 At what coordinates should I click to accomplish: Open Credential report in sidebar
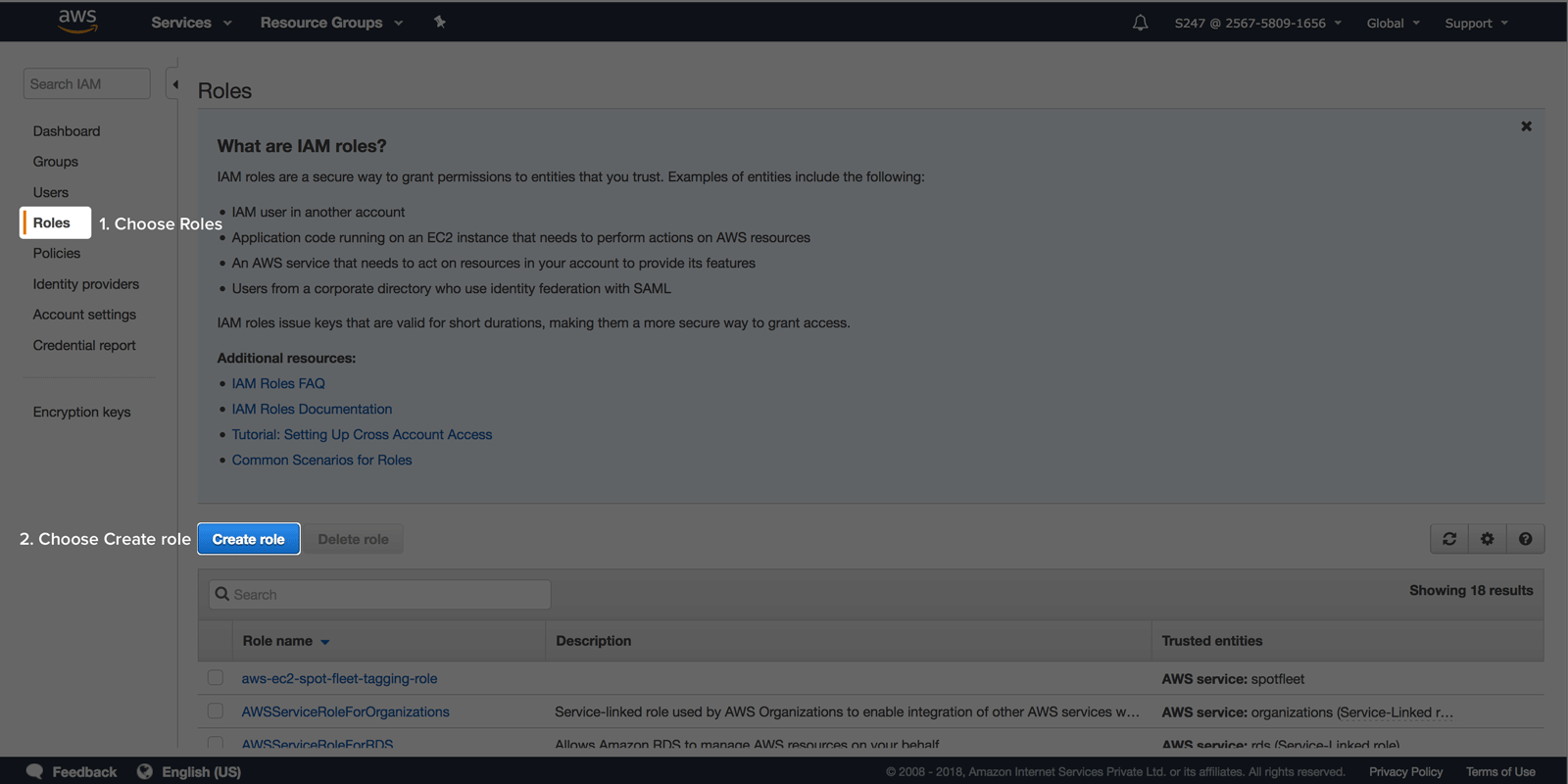click(84, 345)
